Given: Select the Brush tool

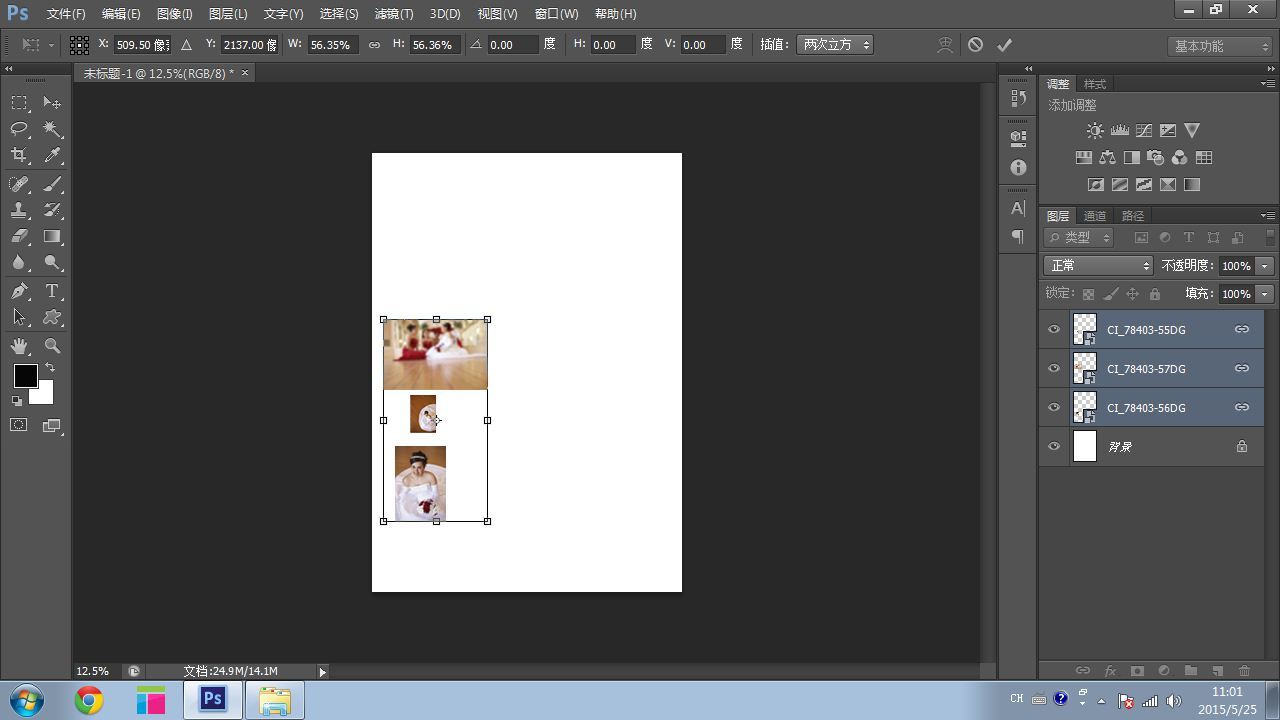Looking at the screenshot, I should (52, 184).
